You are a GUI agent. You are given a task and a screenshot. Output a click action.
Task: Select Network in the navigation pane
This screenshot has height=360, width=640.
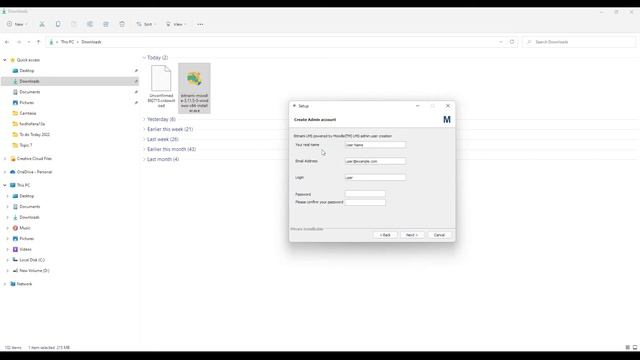[24, 284]
